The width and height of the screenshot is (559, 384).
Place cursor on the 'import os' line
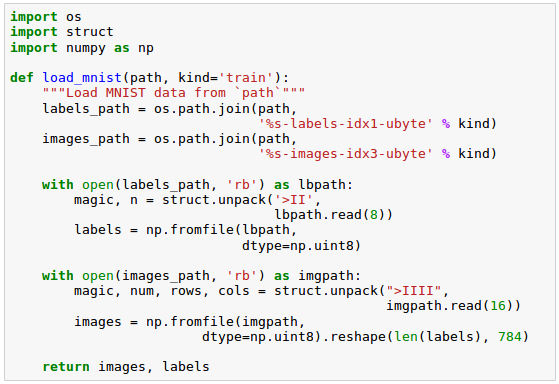coord(46,17)
